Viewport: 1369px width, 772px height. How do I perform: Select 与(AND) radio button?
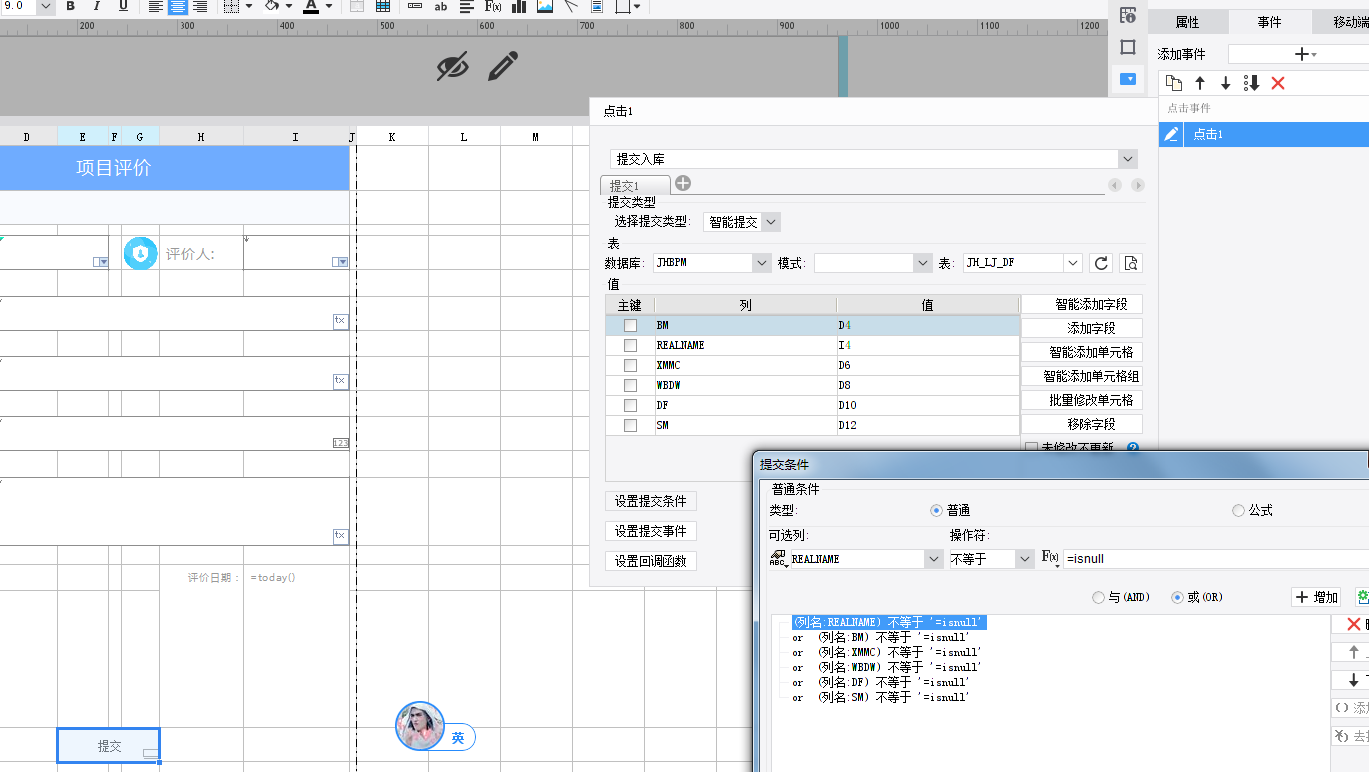pyautogui.click(x=1098, y=597)
